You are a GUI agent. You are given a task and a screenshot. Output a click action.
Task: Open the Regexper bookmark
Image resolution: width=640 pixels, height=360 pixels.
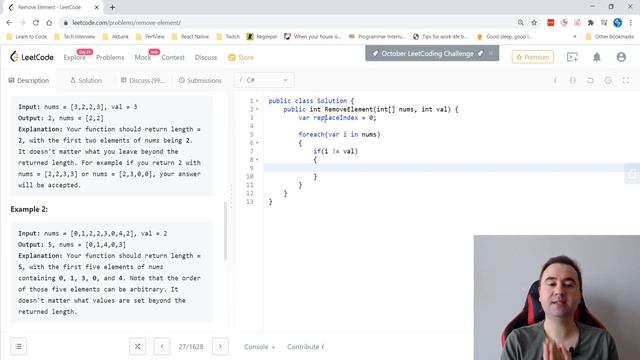[x=262, y=37]
